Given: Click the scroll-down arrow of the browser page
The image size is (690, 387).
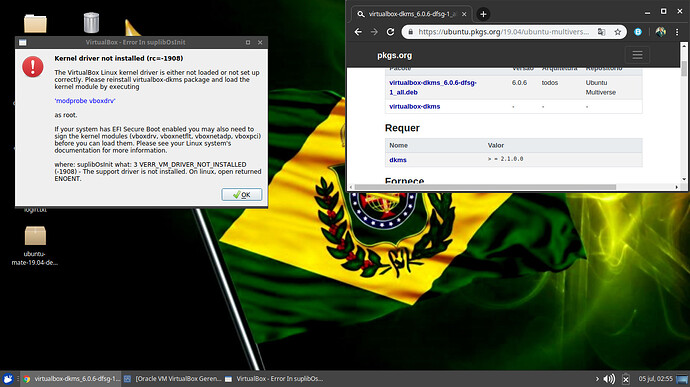Looking at the screenshot, I should coord(683,179).
